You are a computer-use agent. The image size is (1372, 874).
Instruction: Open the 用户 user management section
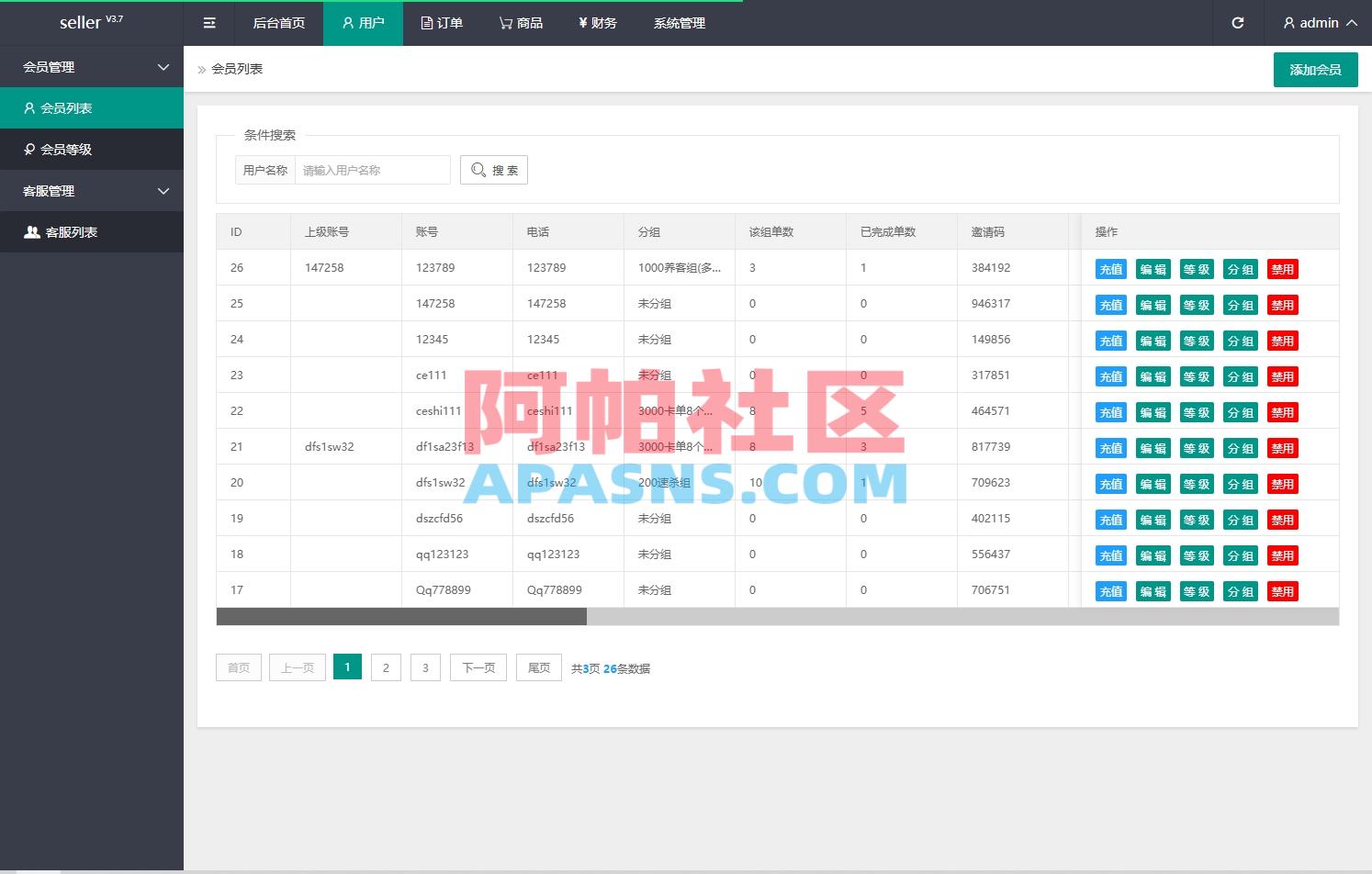(363, 23)
